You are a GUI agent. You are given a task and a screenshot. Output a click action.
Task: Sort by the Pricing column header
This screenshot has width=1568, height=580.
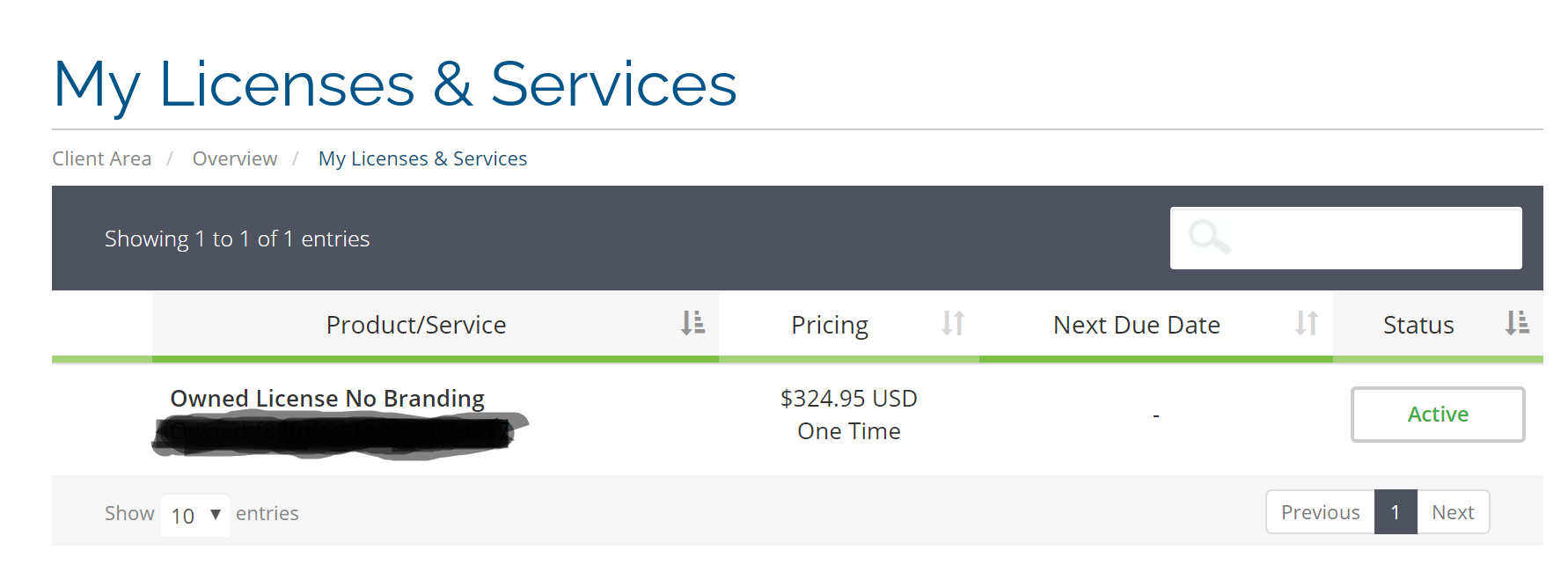pos(829,326)
